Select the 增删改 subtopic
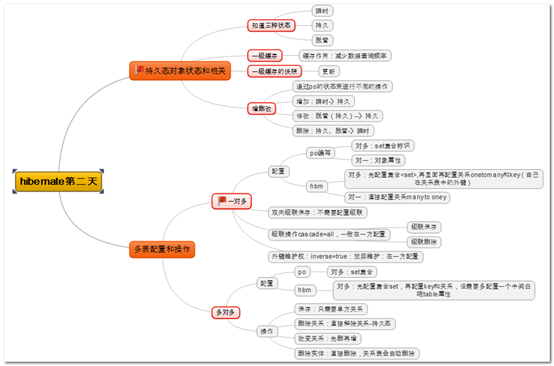The height and width of the screenshot is (366, 554). pos(261,108)
